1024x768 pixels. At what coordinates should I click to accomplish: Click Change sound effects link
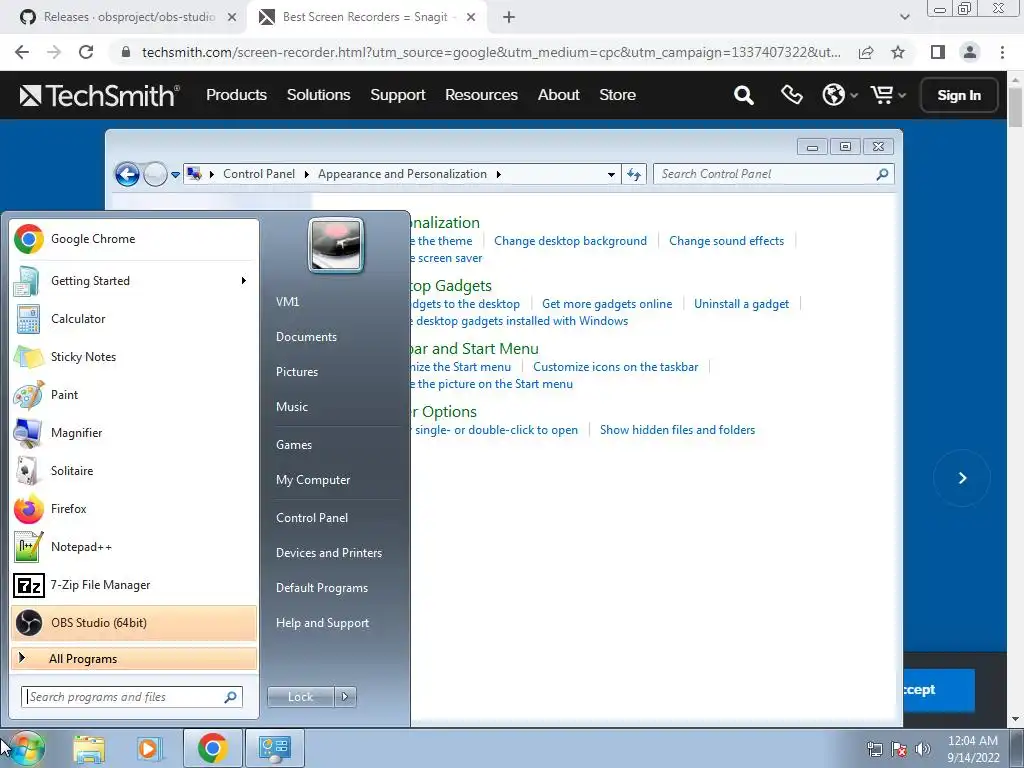tap(726, 241)
